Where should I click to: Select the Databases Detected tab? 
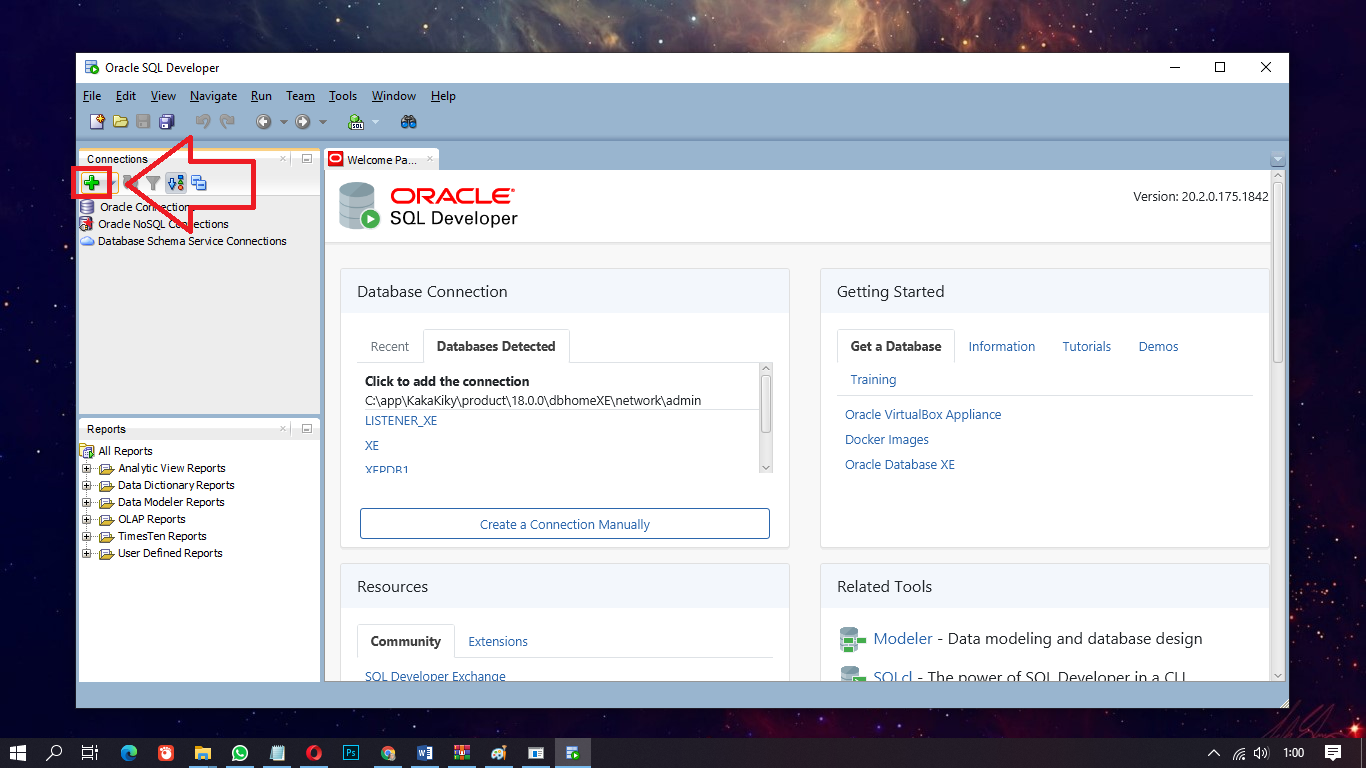click(x=496, y=346)
